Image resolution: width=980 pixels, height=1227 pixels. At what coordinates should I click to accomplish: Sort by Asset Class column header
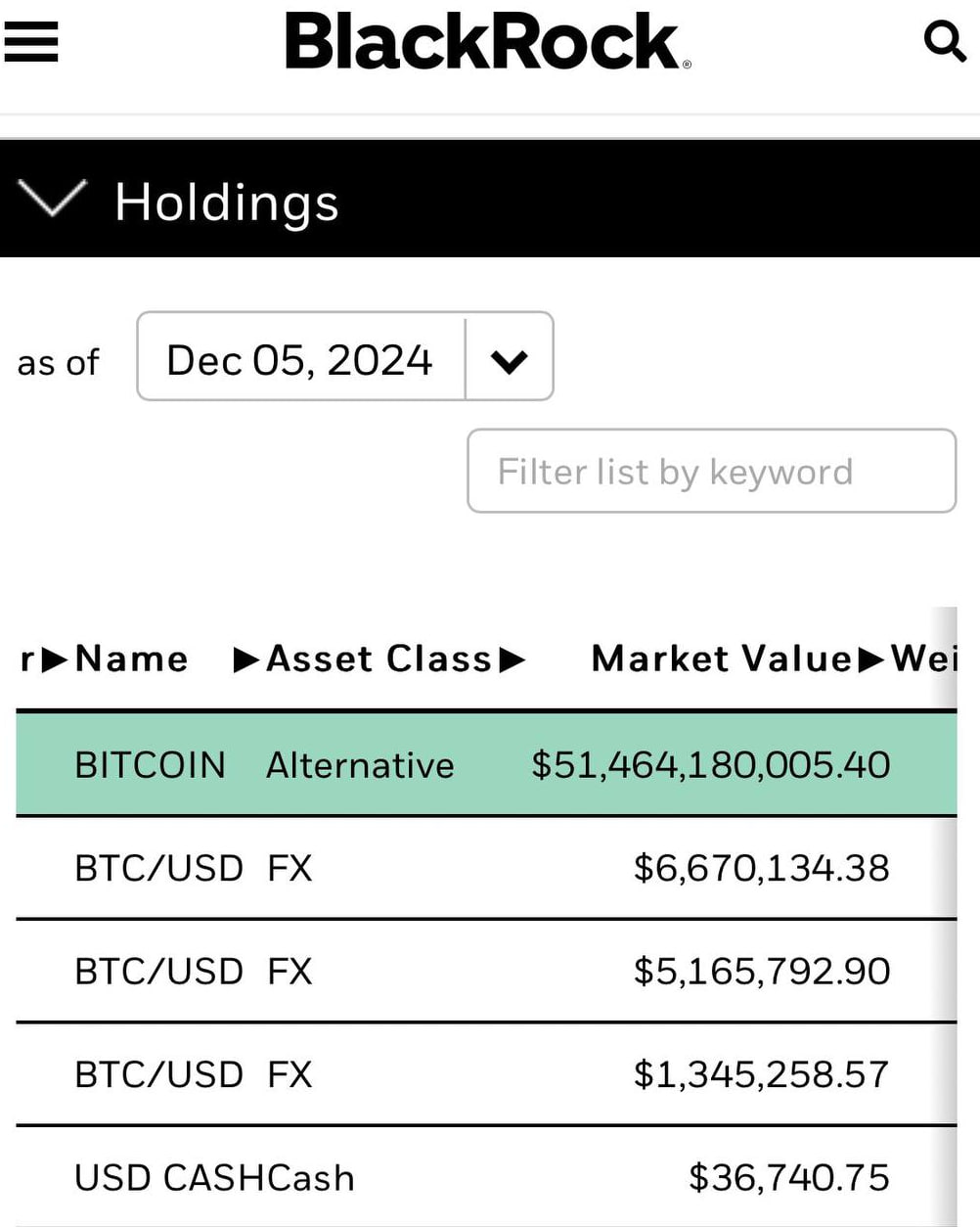pos(379,659)
